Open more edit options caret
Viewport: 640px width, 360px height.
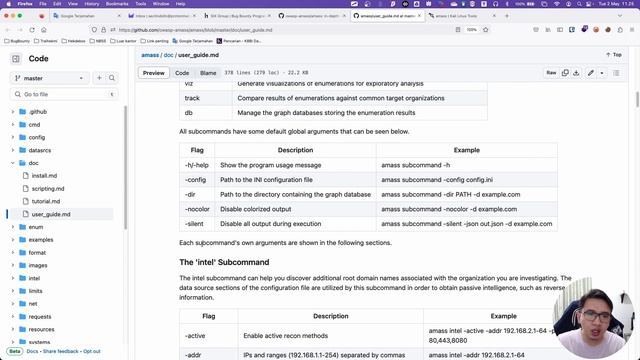(x=602, y=73)
